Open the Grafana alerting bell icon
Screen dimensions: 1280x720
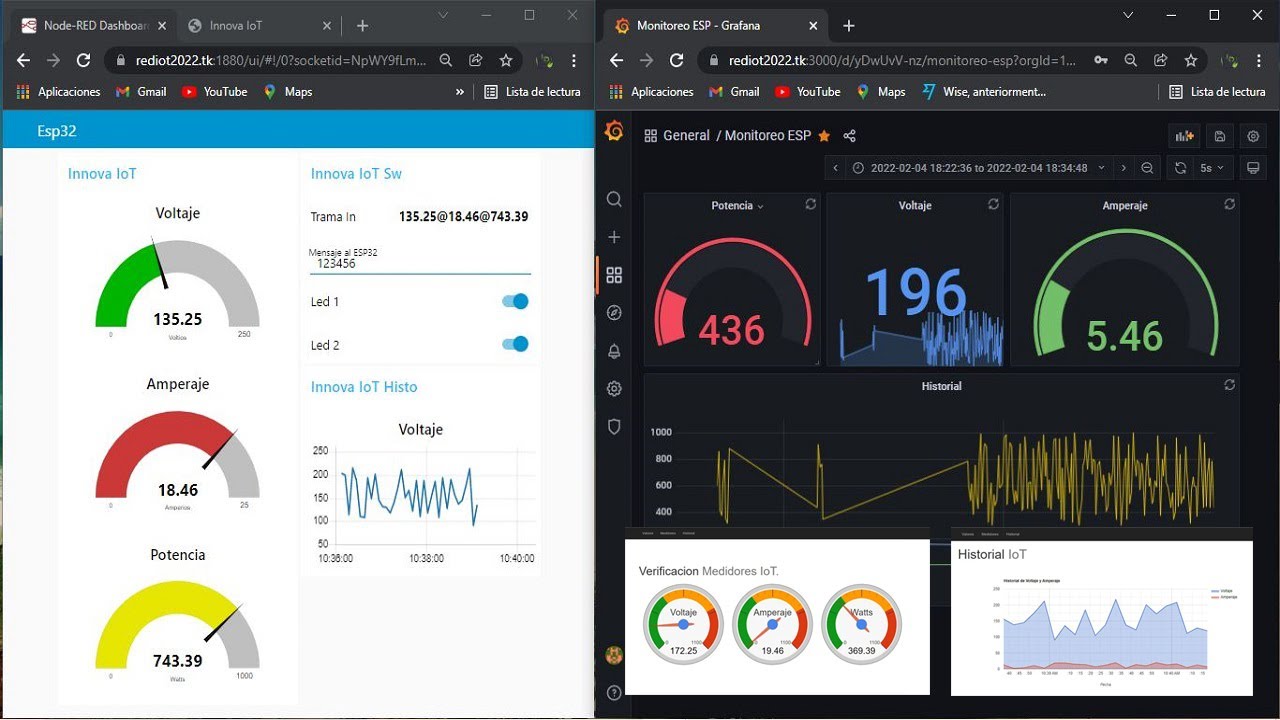tap(614, 351)
